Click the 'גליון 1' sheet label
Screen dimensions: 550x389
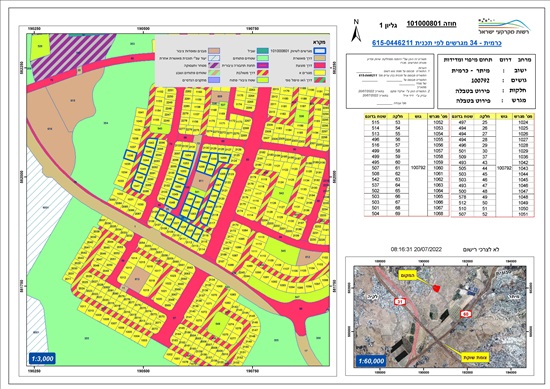click(x=389, y=25)
